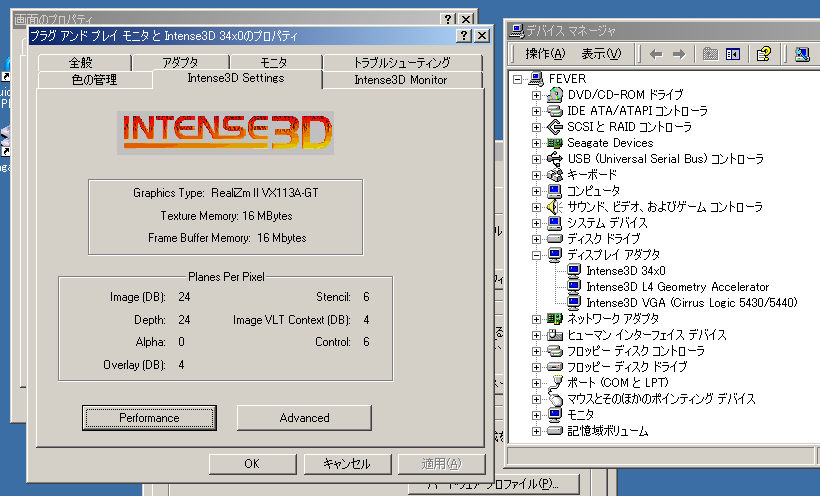The width and height of the screenshot is (820, 496).
Task: Expand the モニタ node
Action: point(536,415)
